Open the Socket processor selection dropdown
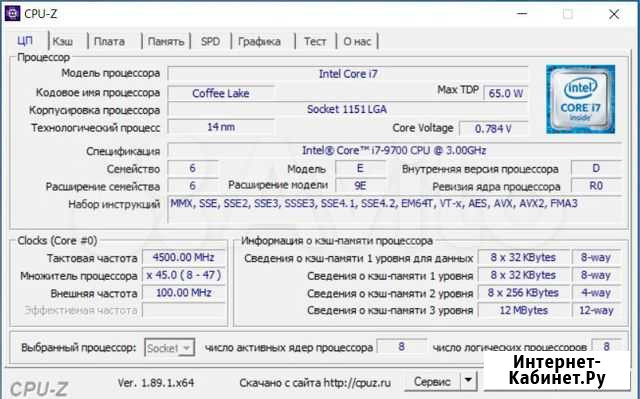Screen dimensions: 640x399 tap(169, 348)
